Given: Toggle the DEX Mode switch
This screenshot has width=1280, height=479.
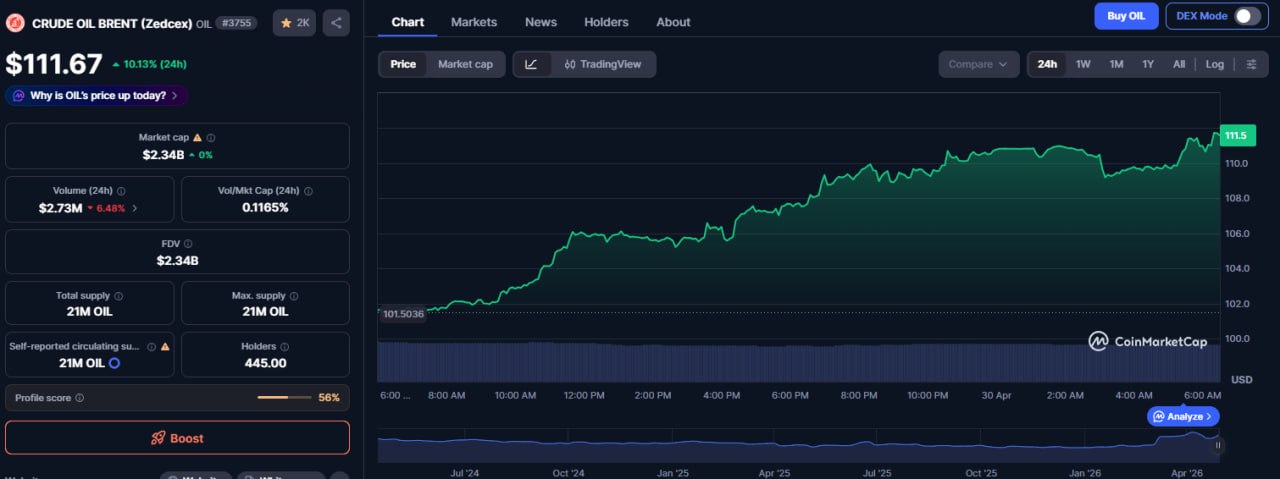Looking at the screenshot, I should pyautogui.click(x=1246, y=16).
